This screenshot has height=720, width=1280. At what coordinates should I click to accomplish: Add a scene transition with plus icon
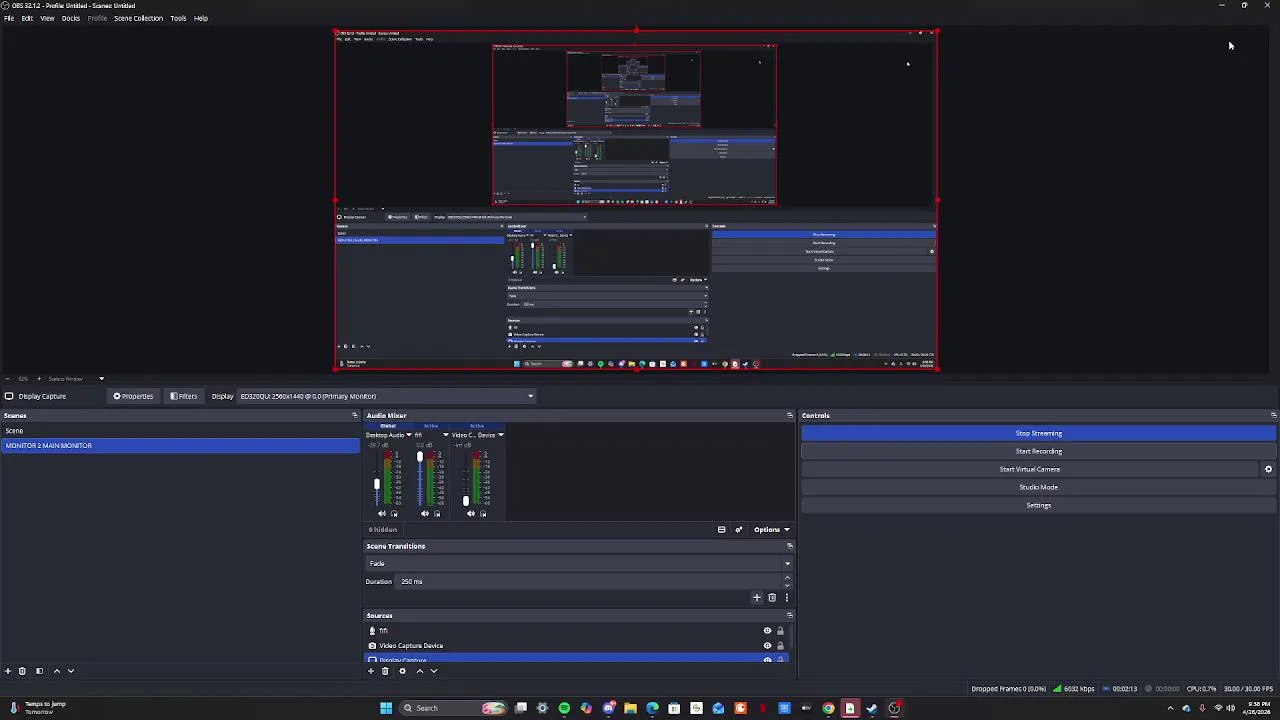(x=757, y=598)
